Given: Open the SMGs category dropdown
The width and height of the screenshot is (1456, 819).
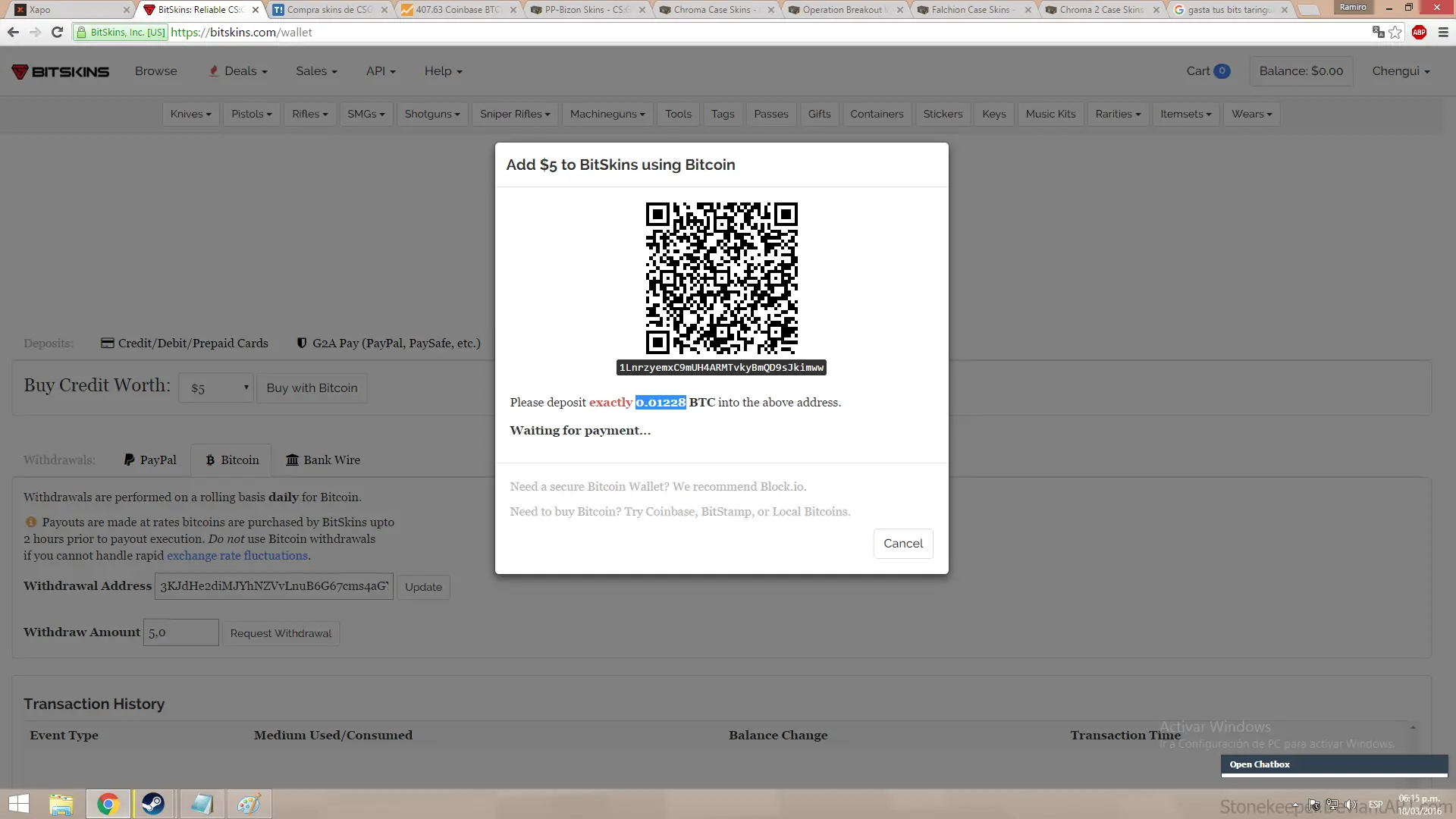Looking at the screenshot, I should pos(366,114).
